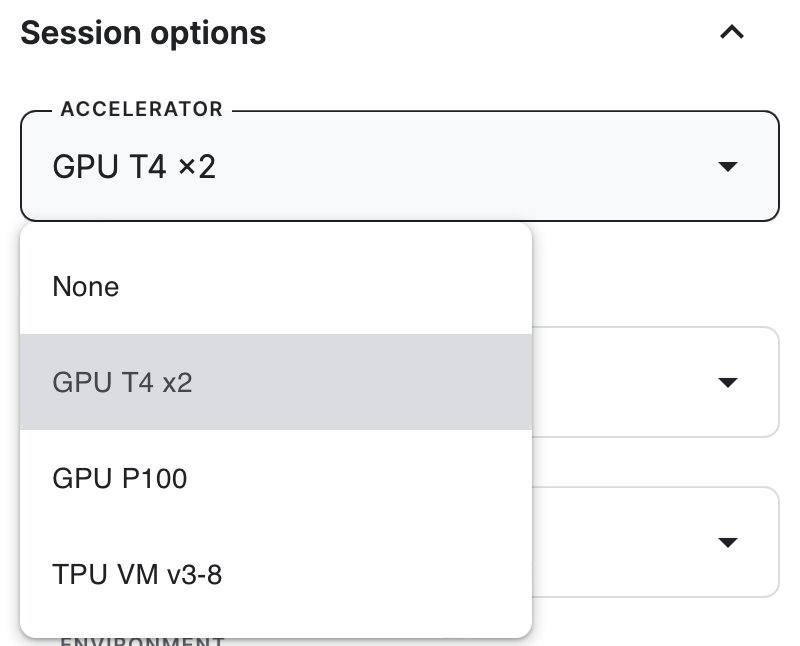Click the Accelerator combo box field
The width and height of the screenshot is (800, 646).
pos(400,166)
